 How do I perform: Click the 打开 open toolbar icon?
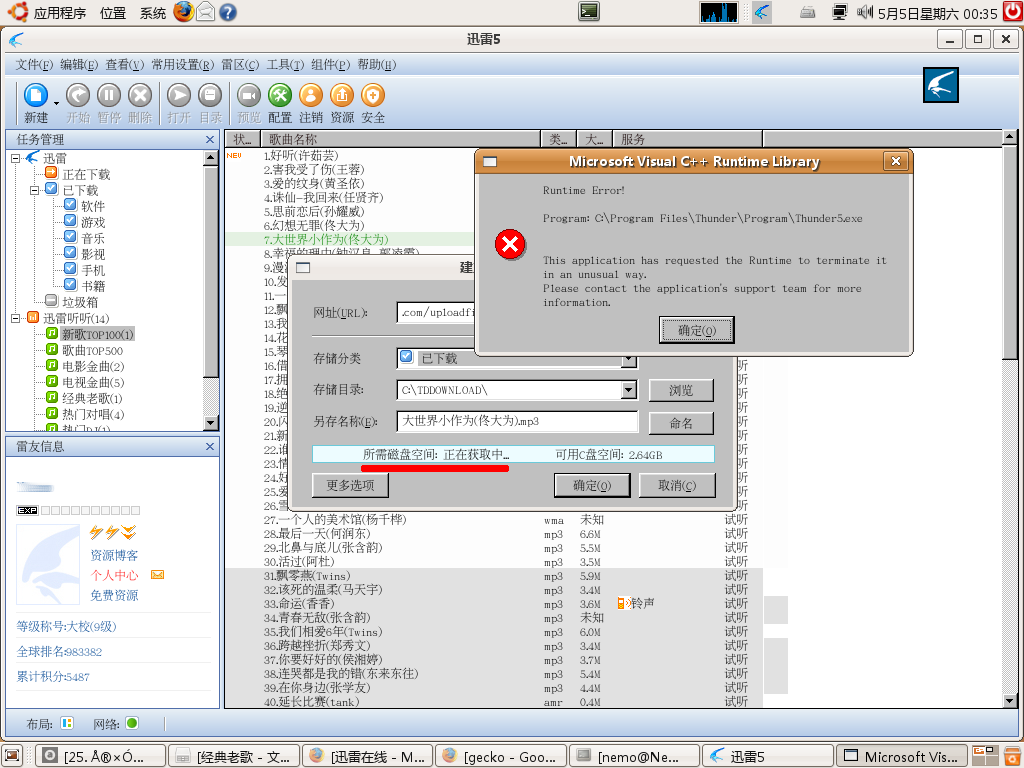pos(179,95)
